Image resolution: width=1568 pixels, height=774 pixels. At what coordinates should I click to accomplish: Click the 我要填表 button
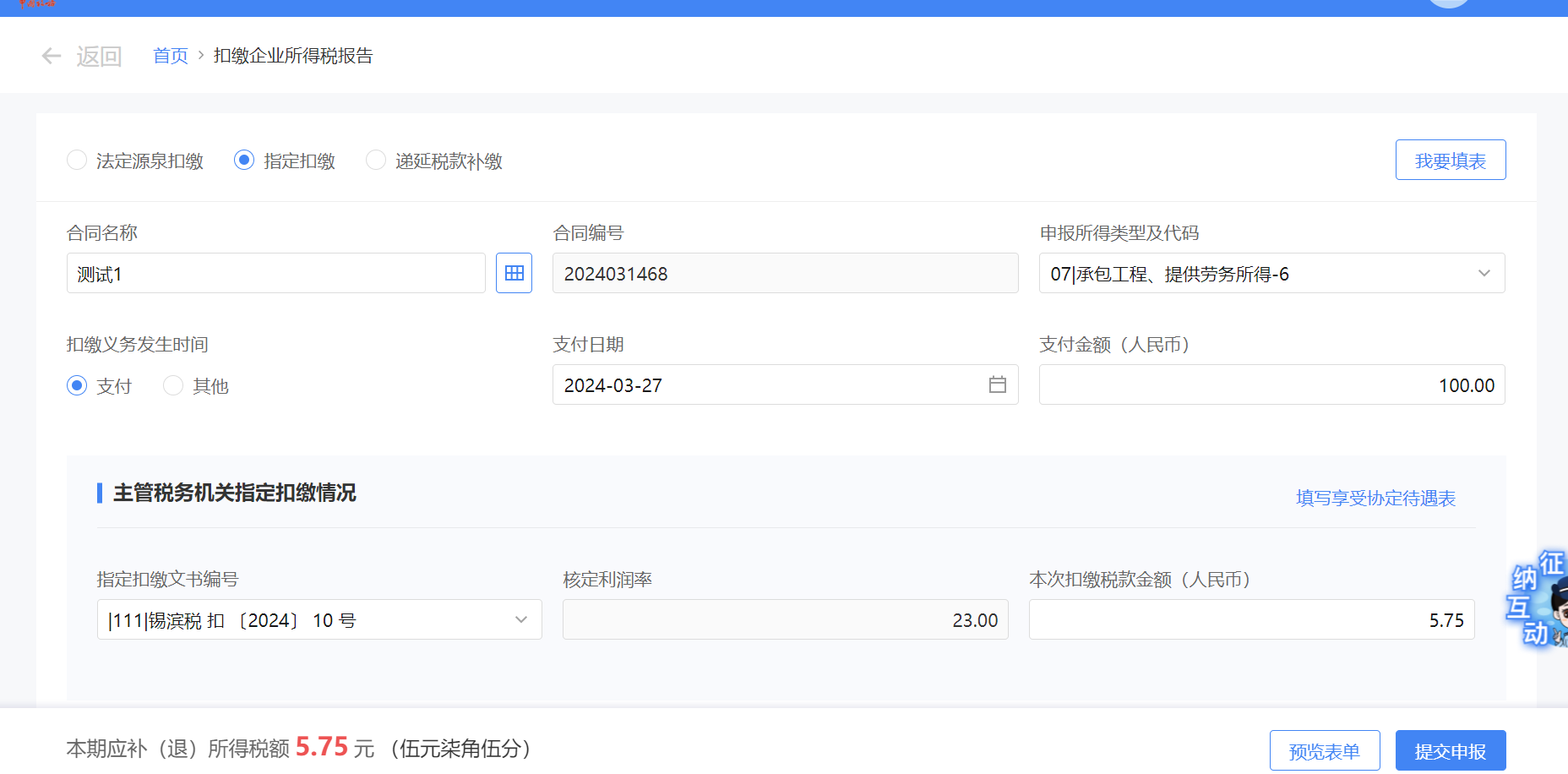(x=1450, y=160)
